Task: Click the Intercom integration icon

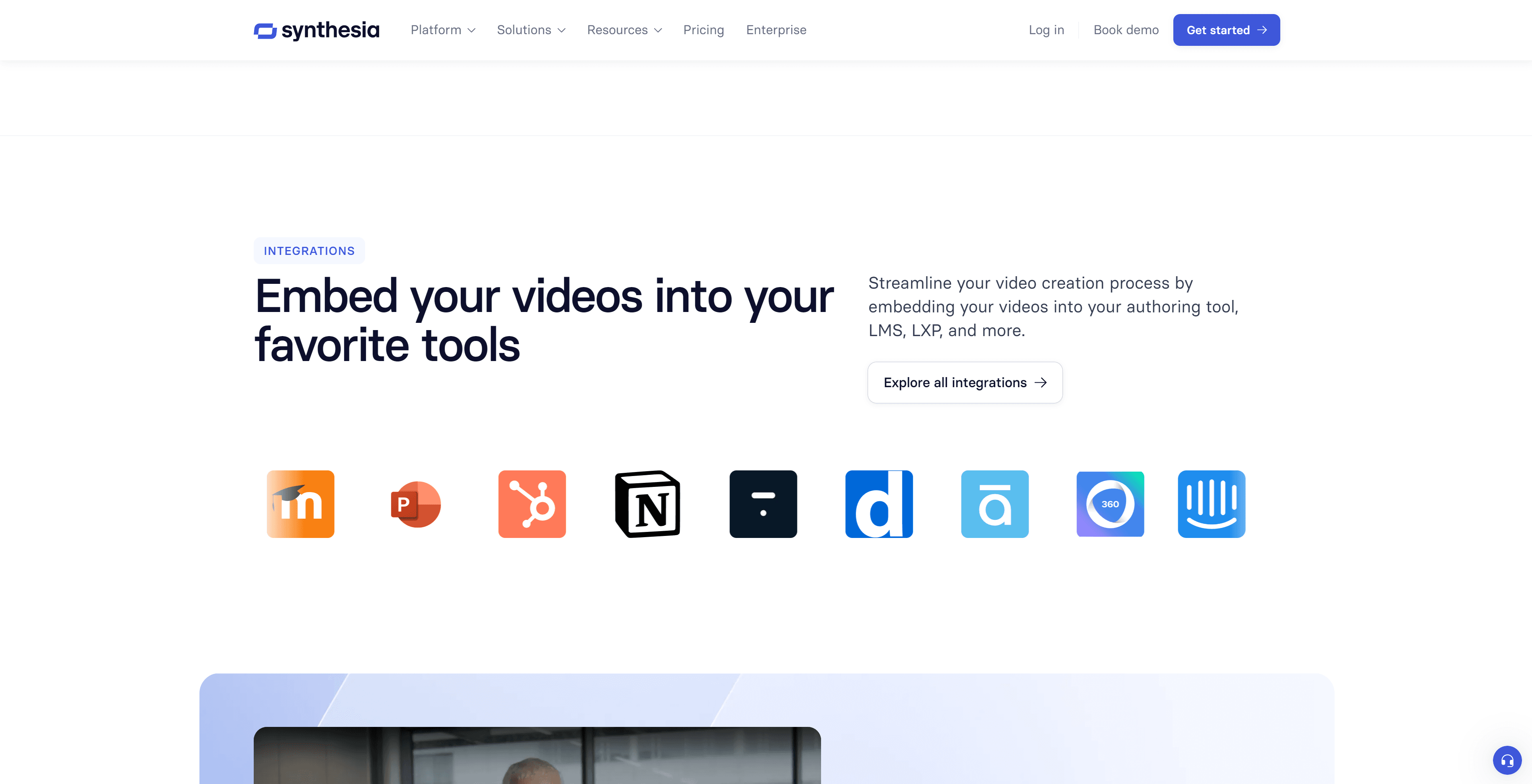Action: [x=1211, y=504]
